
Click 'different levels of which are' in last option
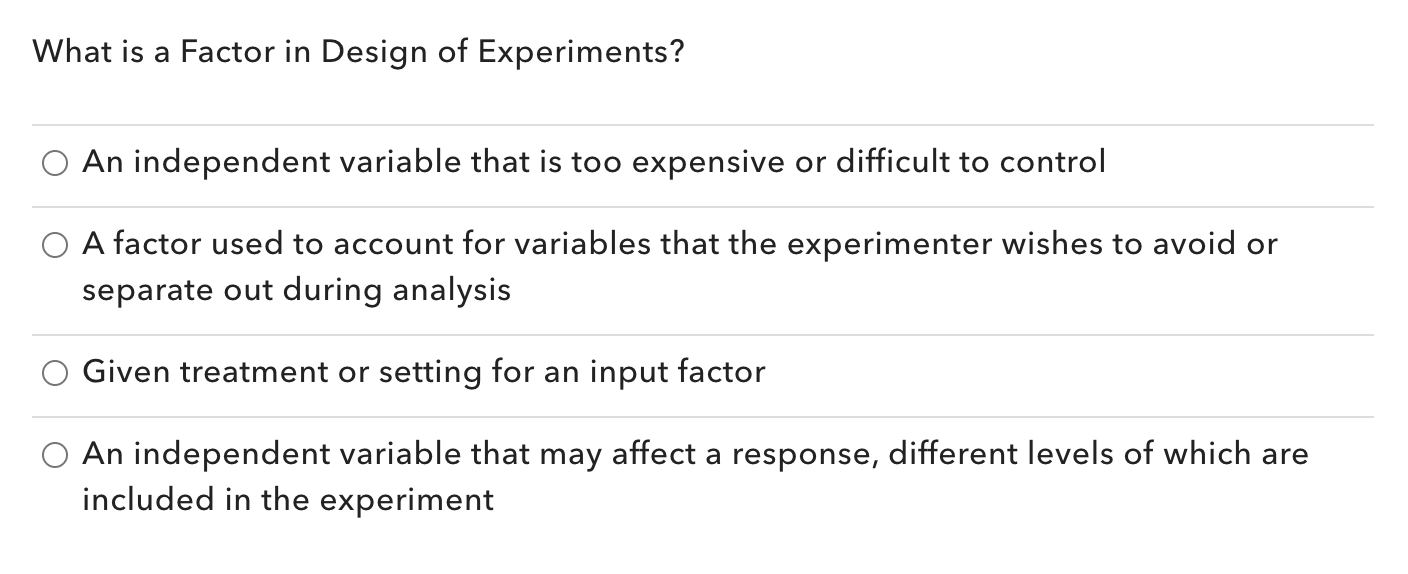click(x=1098, y=454)
